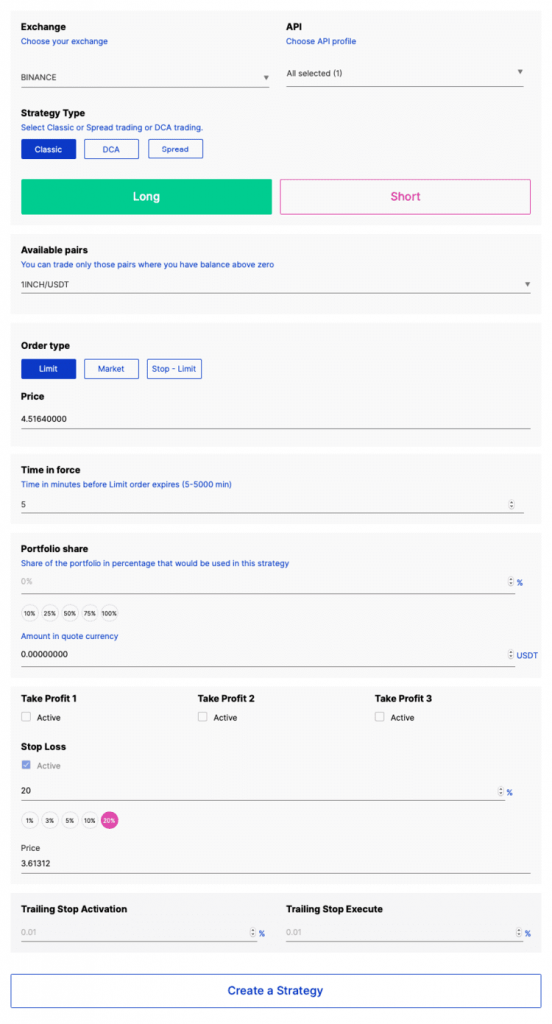Adjust the Portfolio share percentage stepper
The image size is (552, 1024).
pos(511,582)
